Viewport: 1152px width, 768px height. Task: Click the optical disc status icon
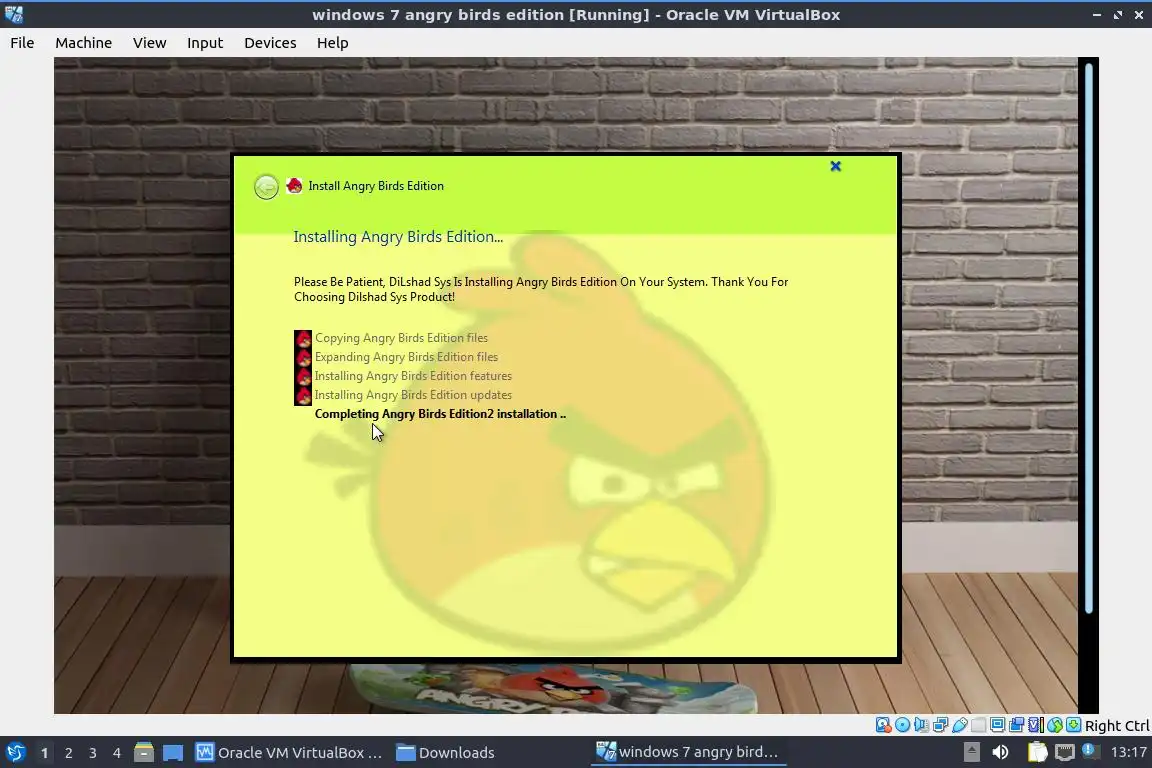point(903,725)
